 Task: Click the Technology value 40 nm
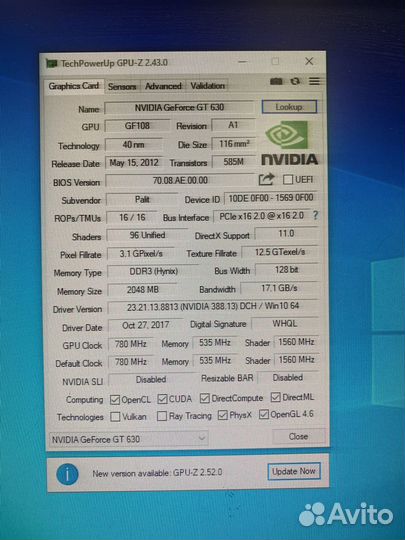[x=133, y=145]
